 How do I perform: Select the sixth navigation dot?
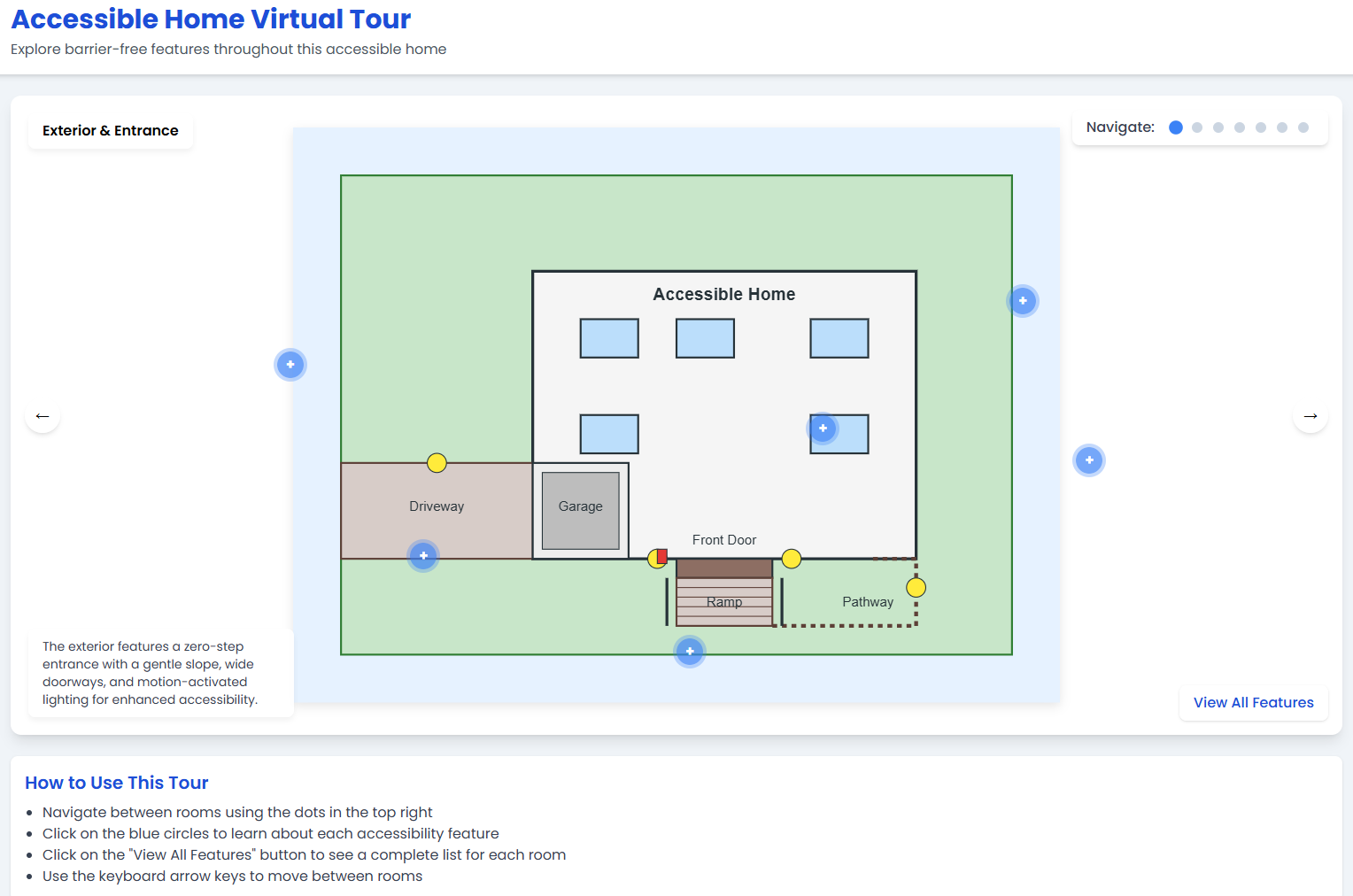point(1282,127)
